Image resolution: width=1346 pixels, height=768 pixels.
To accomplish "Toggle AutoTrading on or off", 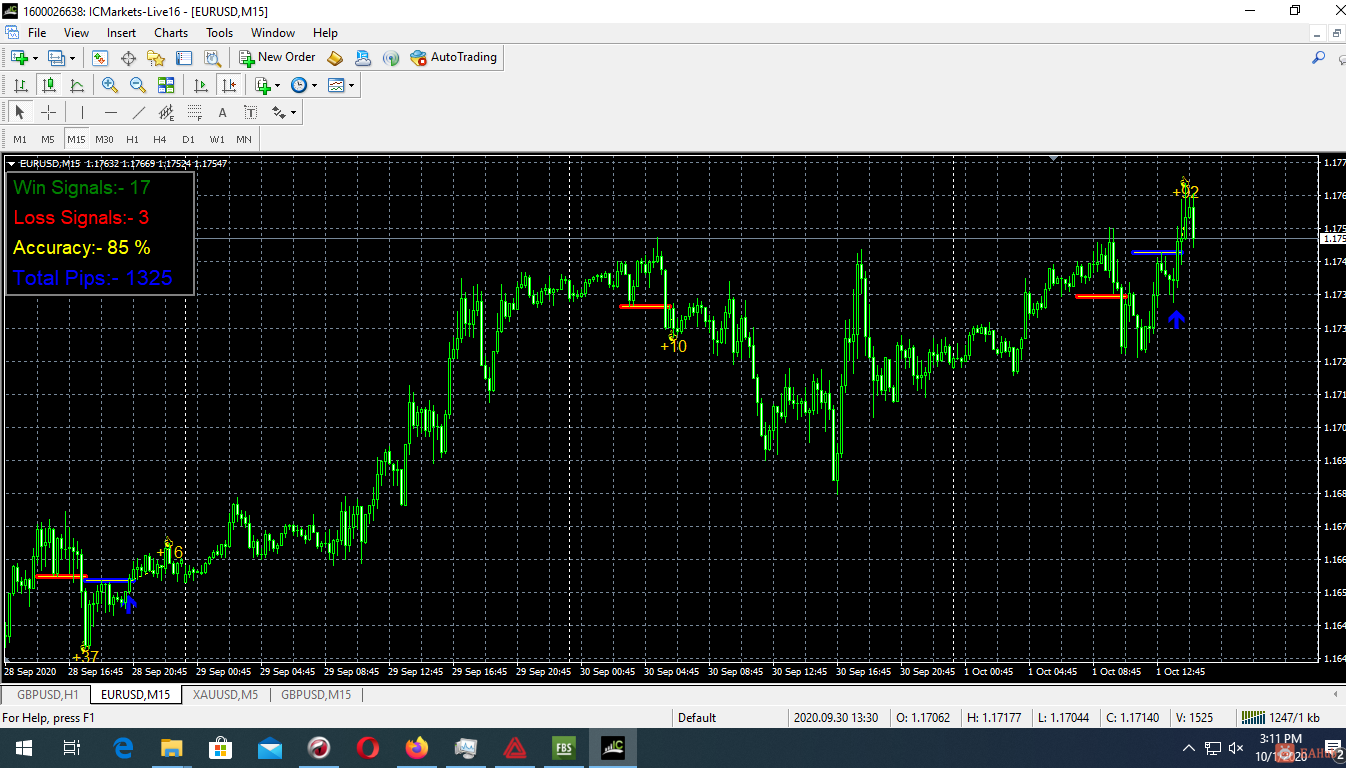I will click(x=453, y=58).
